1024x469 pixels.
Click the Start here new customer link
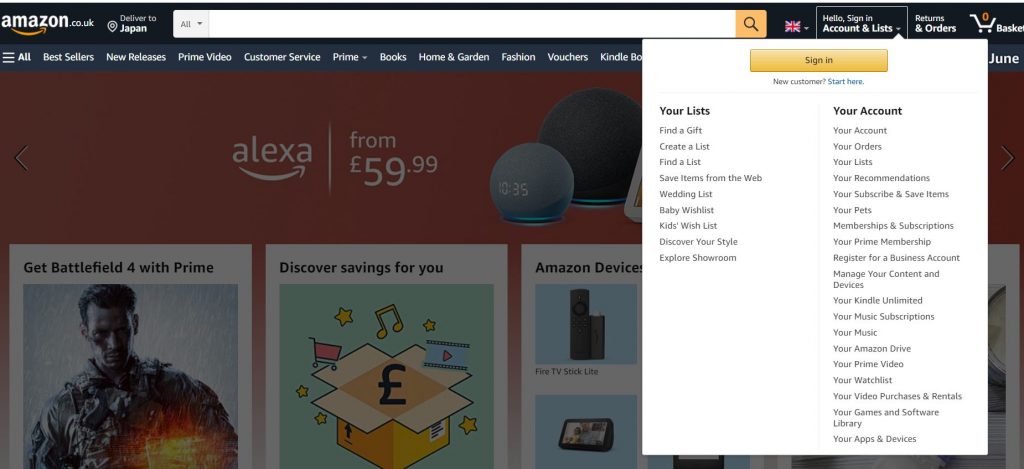coord(846,82)
